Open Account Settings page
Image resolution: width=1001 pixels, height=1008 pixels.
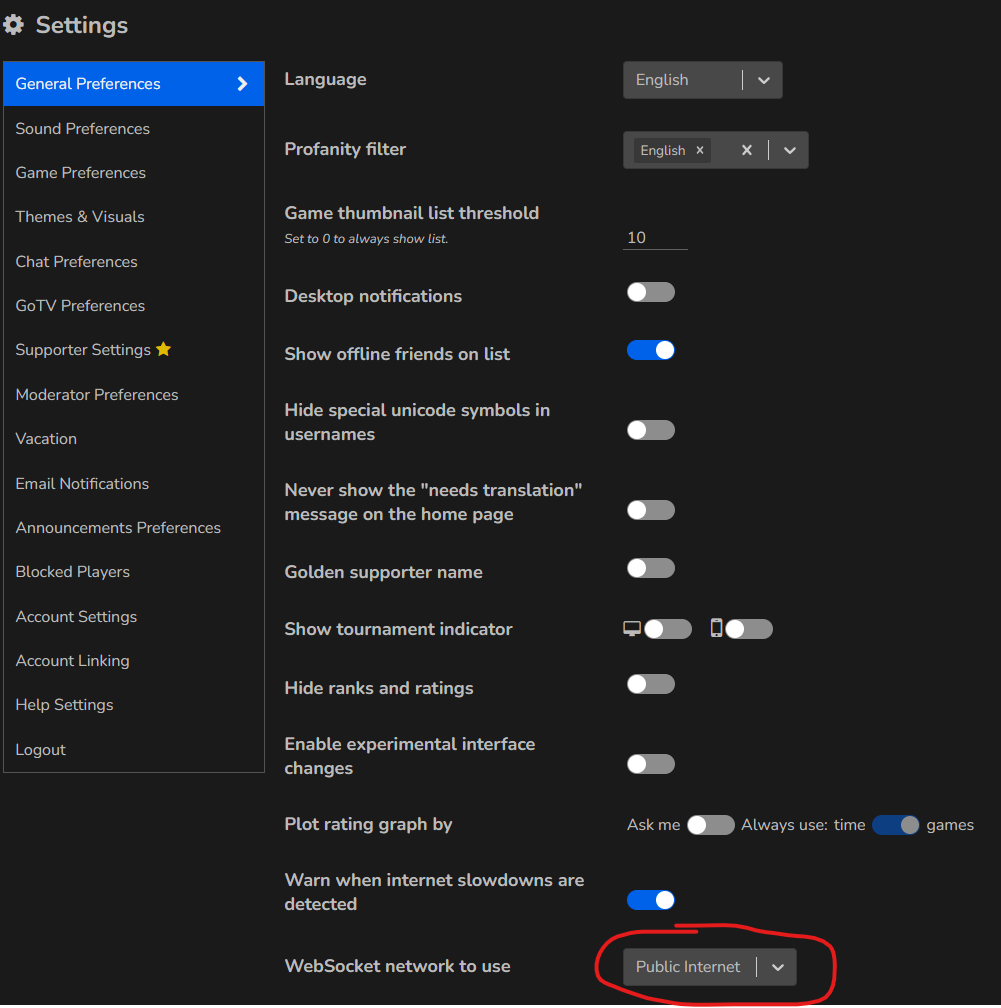pyautogui.click(x=76, y=617)
